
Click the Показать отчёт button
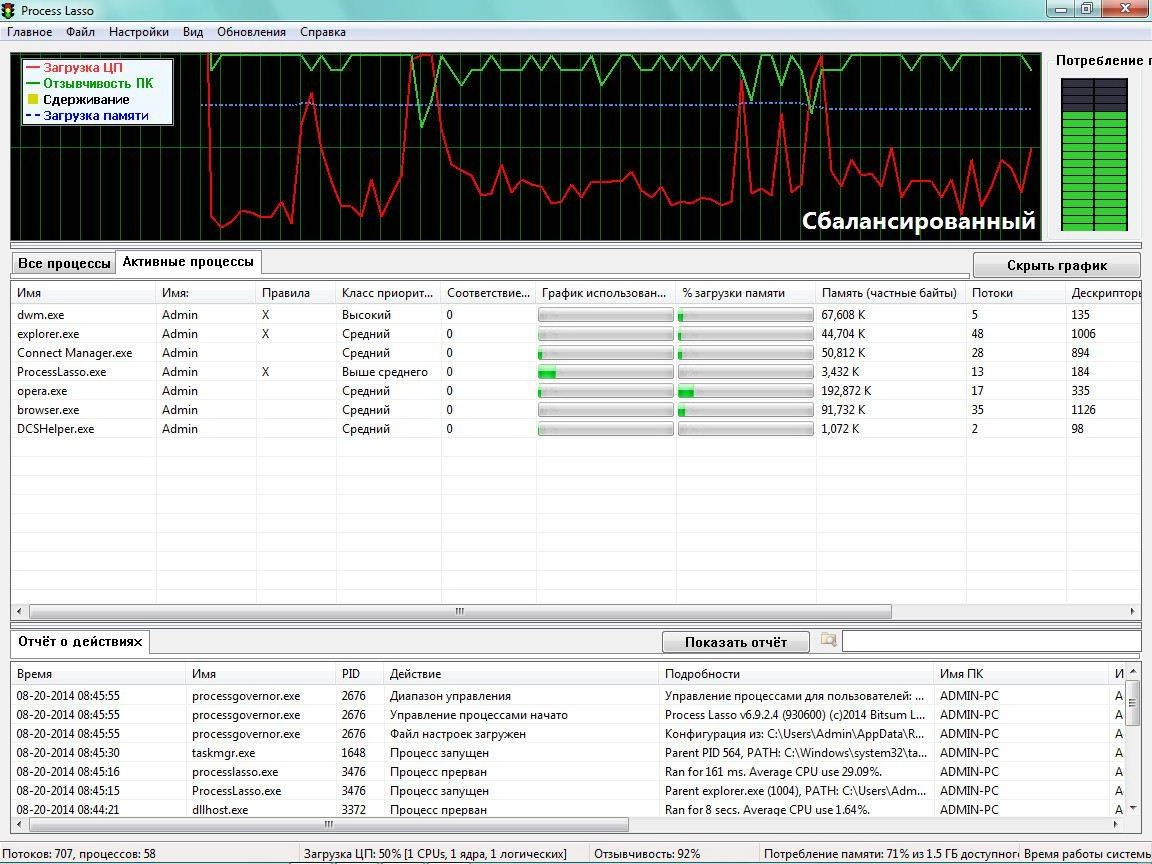pos(735,642)
